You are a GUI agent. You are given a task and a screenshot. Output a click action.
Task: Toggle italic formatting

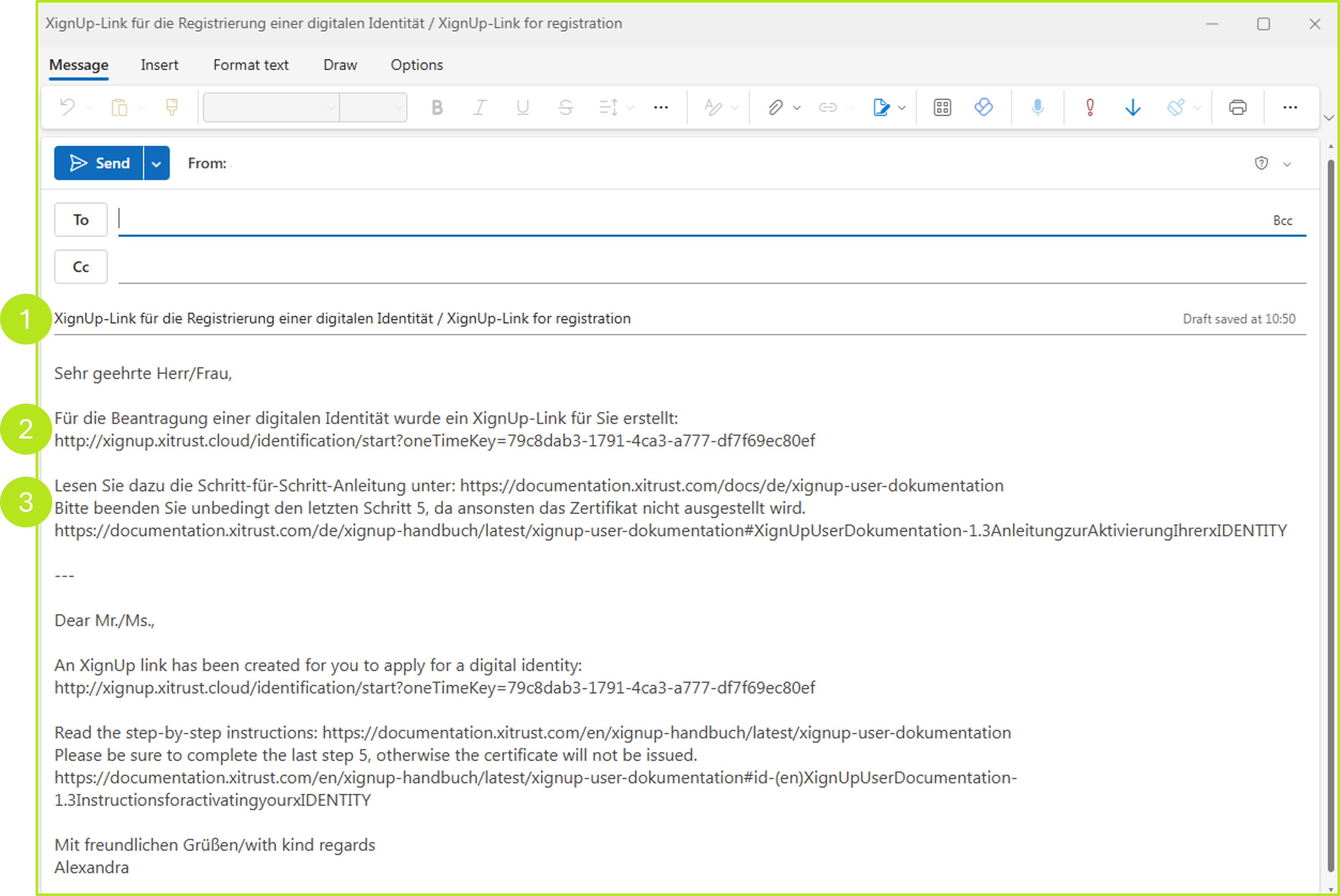[480, 107]
